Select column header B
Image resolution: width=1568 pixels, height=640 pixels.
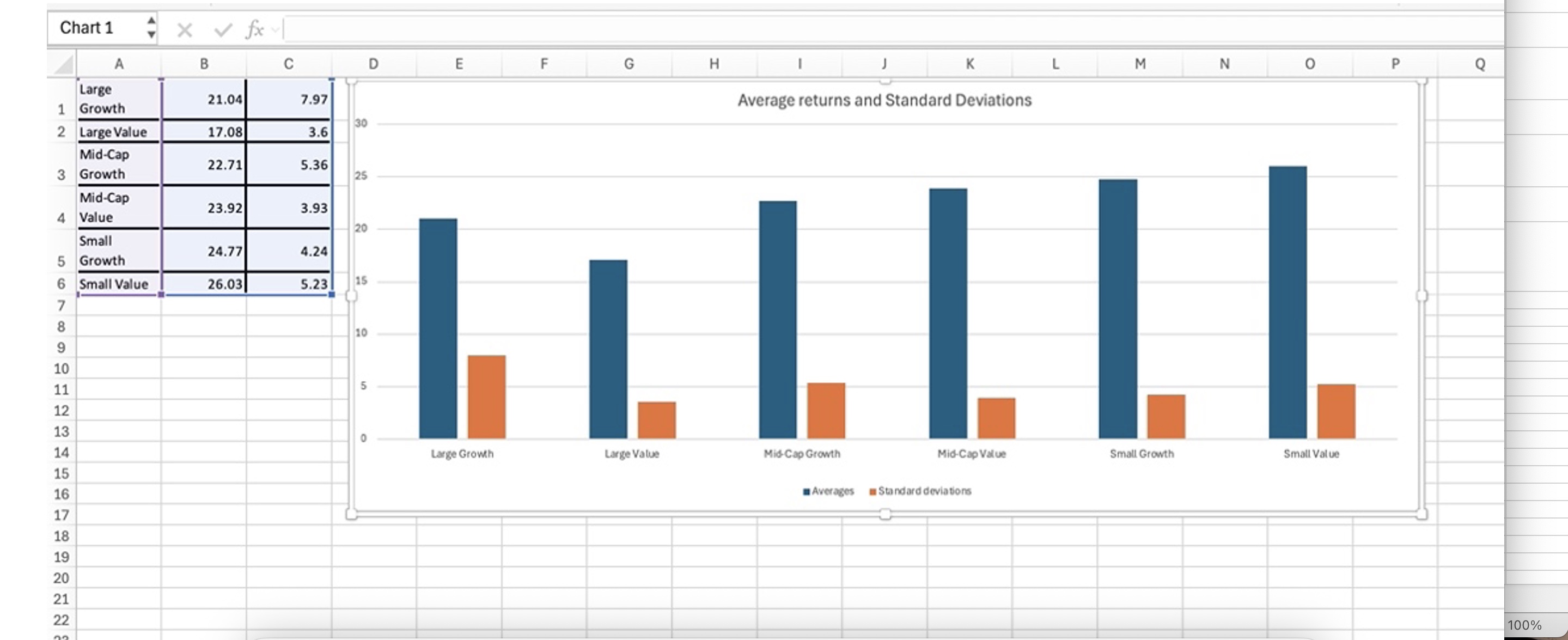pos(204,63)
